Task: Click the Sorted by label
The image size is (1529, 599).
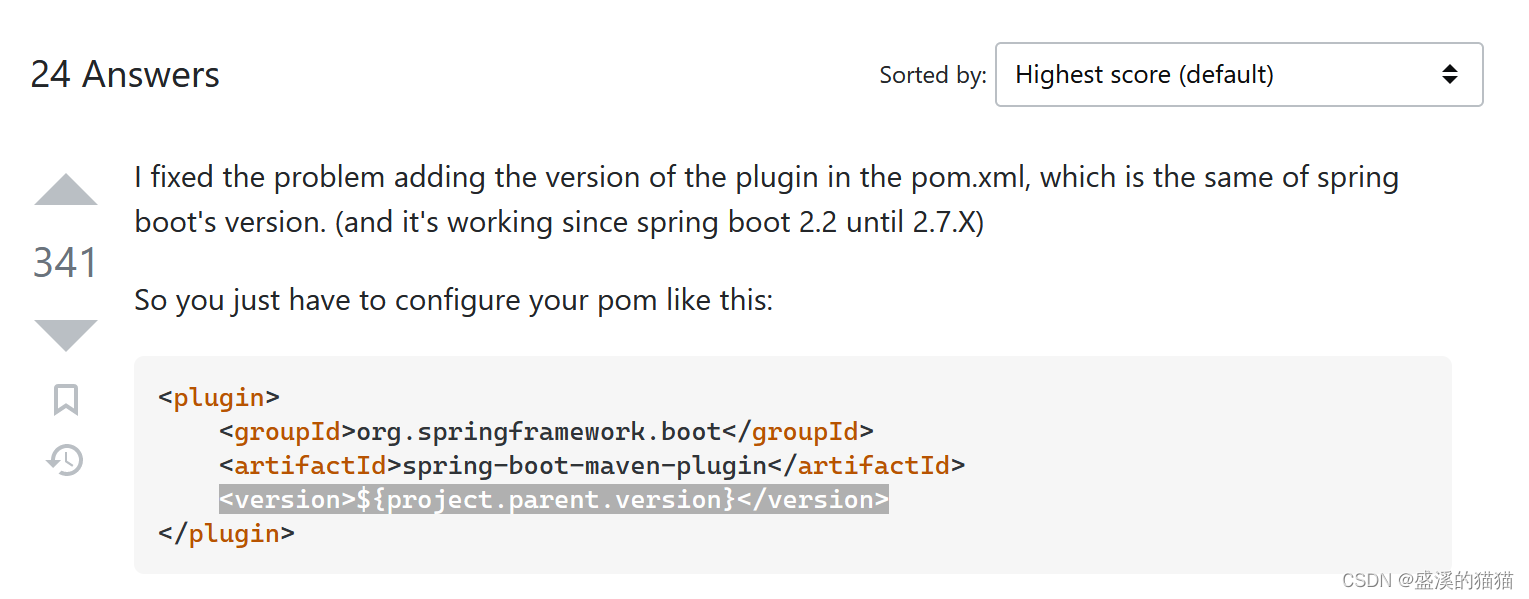Action: tap(931, 74)
